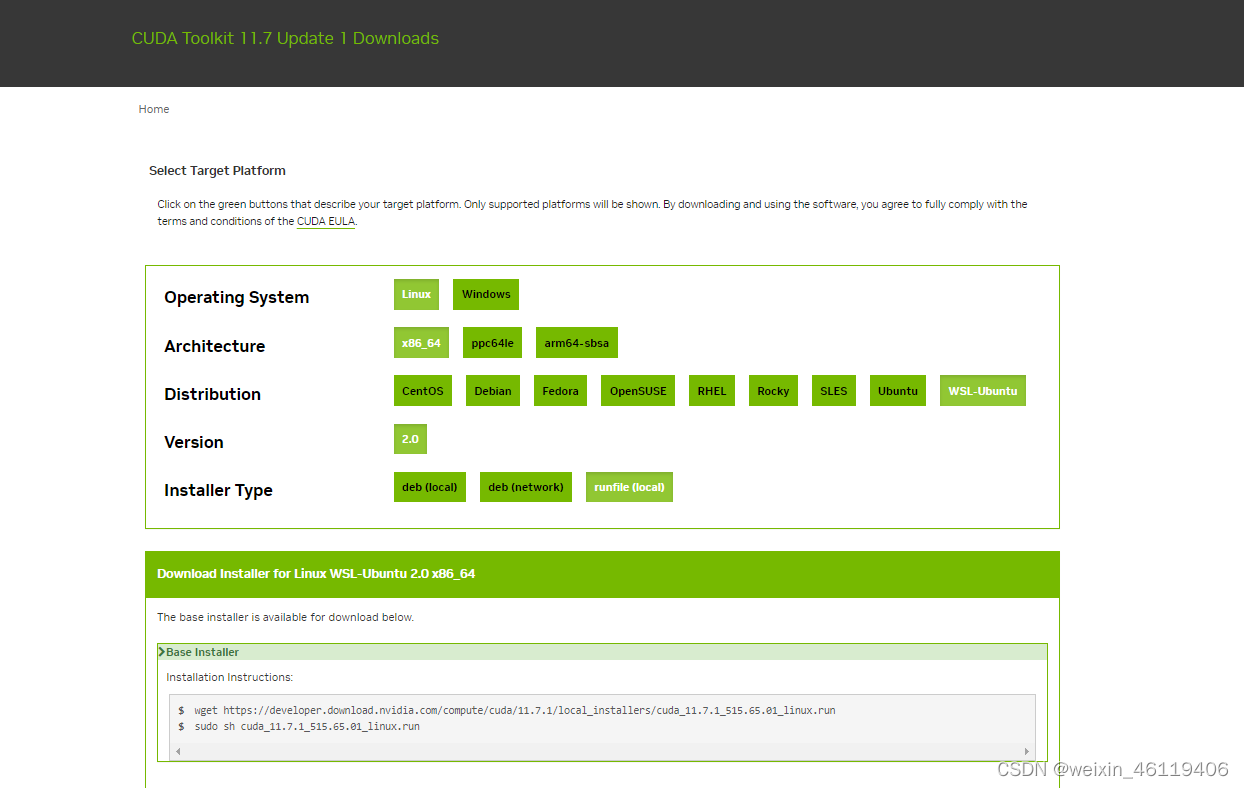Pick the Rocky distribution
The image size is (1244, 788).
(x=773, y=391)
